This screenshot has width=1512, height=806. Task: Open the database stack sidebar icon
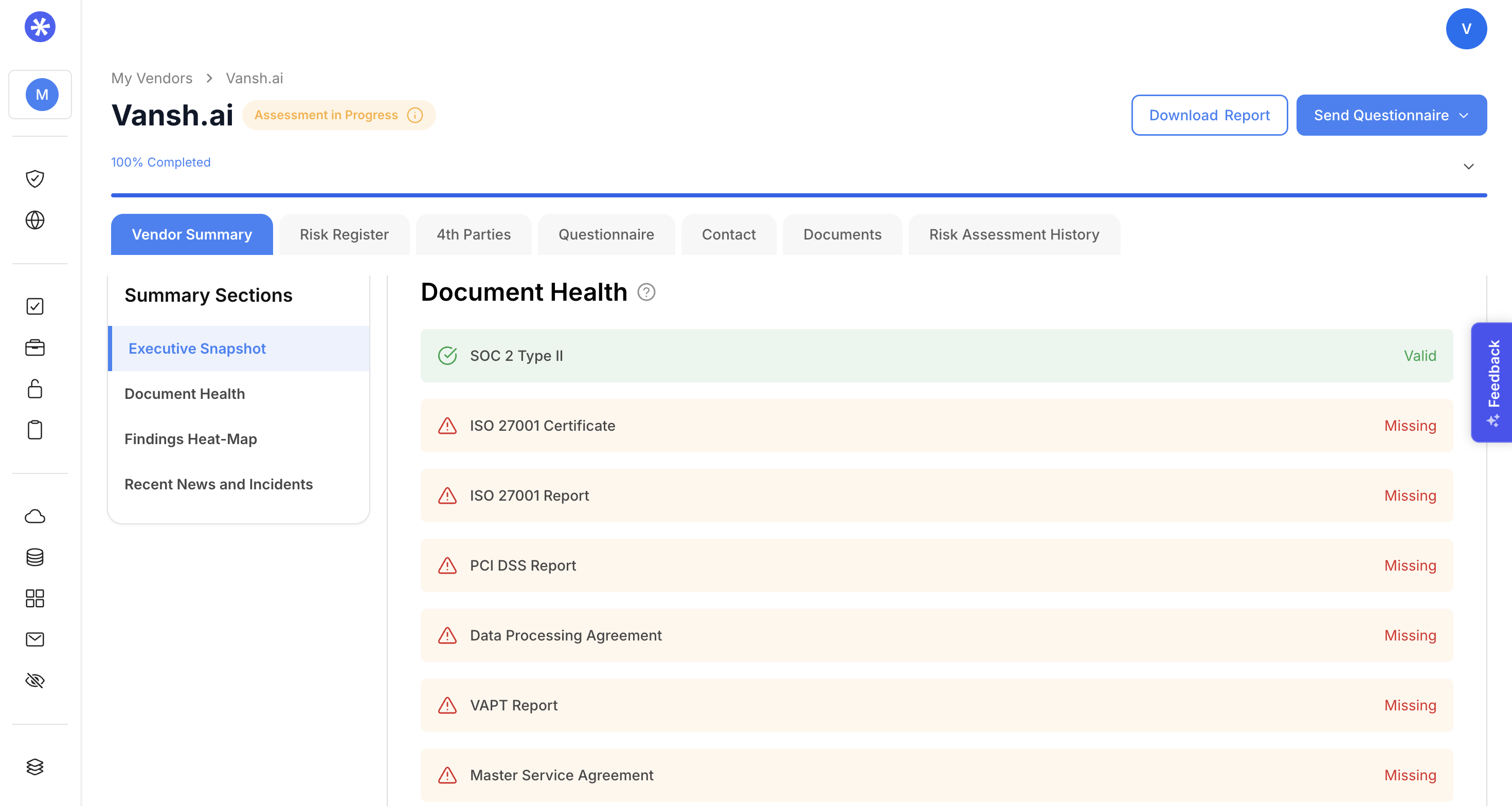[x=35, y=557]
